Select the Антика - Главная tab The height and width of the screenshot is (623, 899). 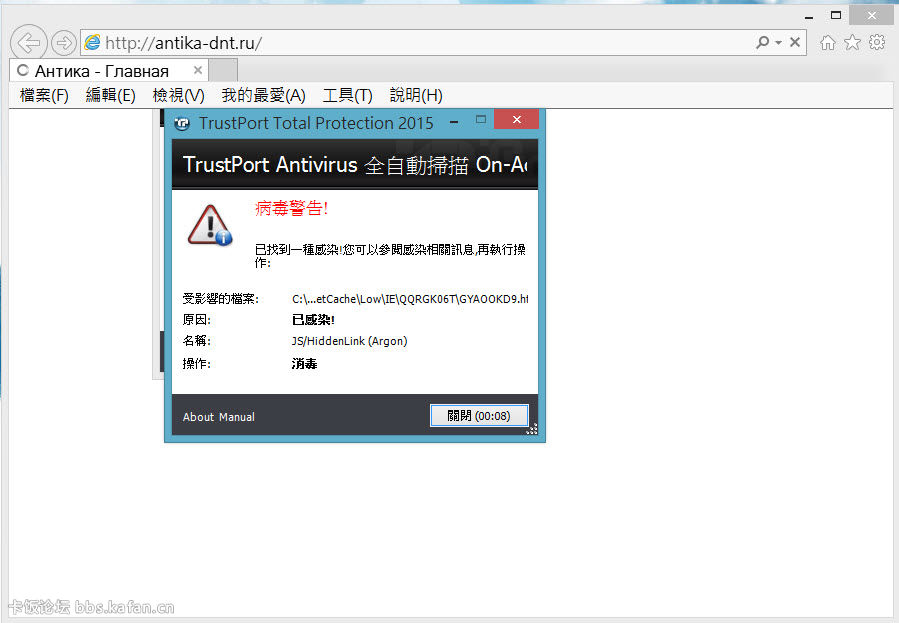[x=109, y=71]
